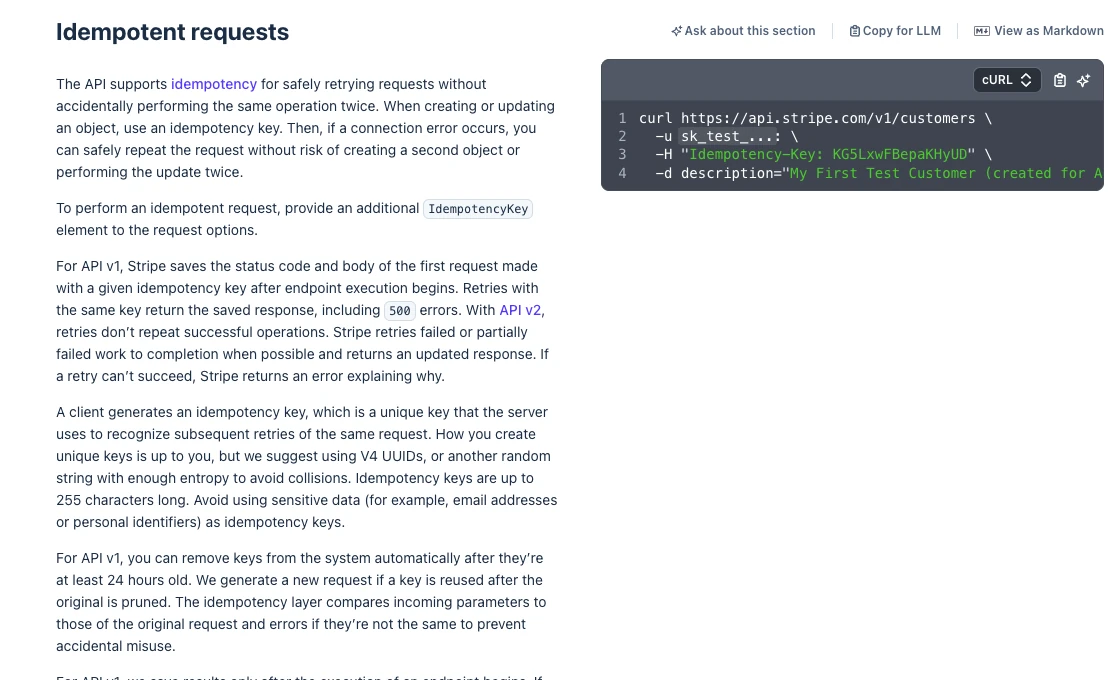Image resolution: width=1120 pixels, height=680 pixels.
Task: Copy the code sample with the clipboard icon
Action: pos(1059,80)
